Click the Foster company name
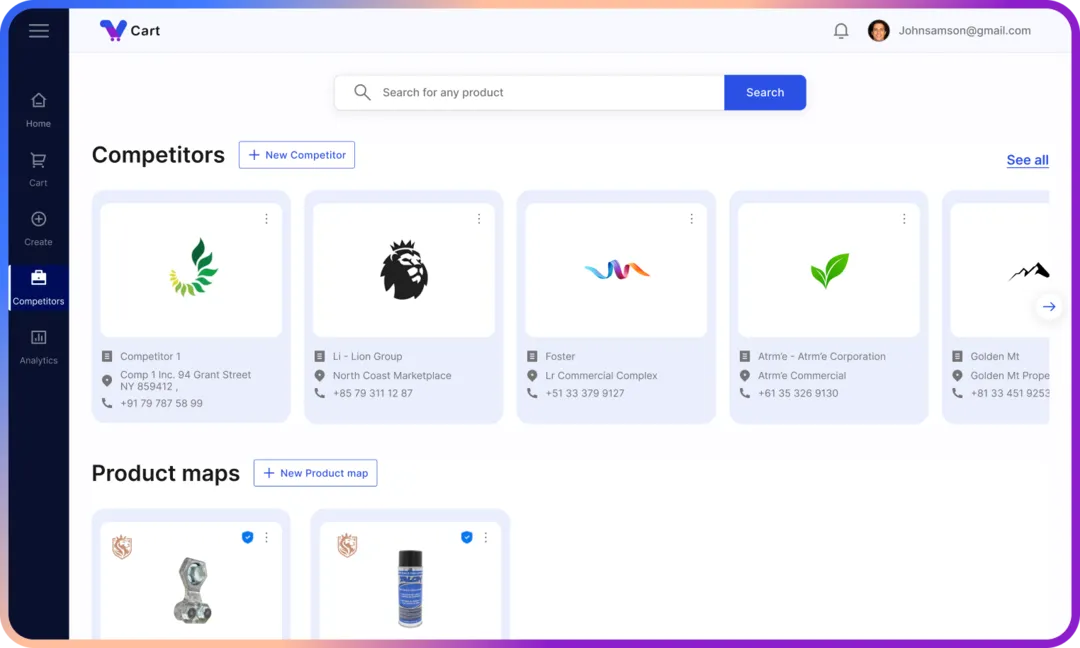The height and width of the screenshot is (648, 1080). [560, 356]
